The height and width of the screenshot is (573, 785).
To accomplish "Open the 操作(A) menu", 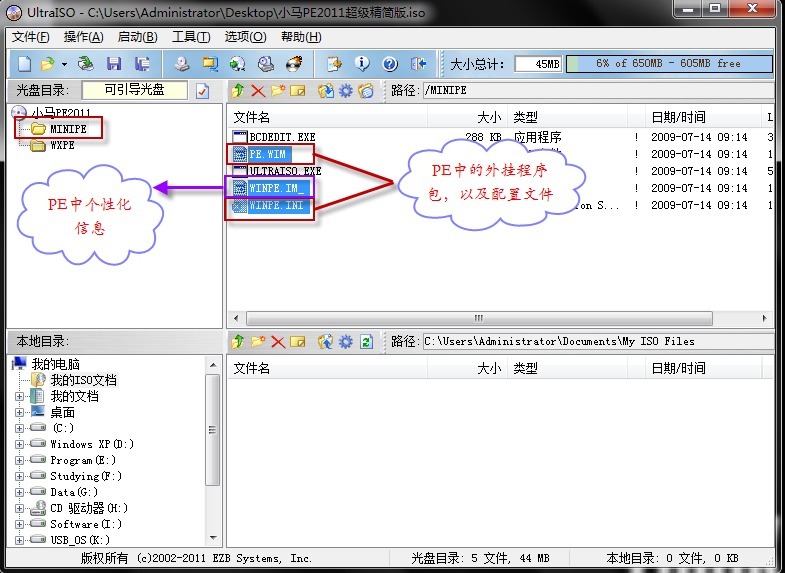I will [x=83, y=37].
